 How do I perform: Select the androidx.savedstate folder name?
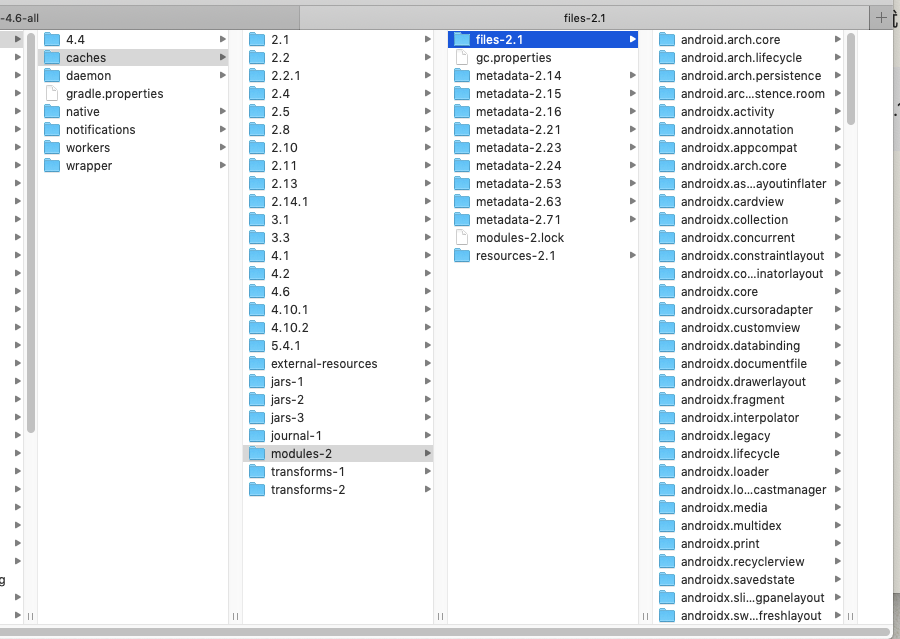738,579
